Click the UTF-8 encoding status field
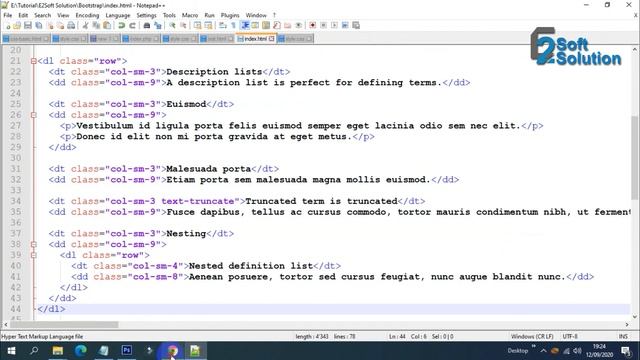 tap(570, 336)
